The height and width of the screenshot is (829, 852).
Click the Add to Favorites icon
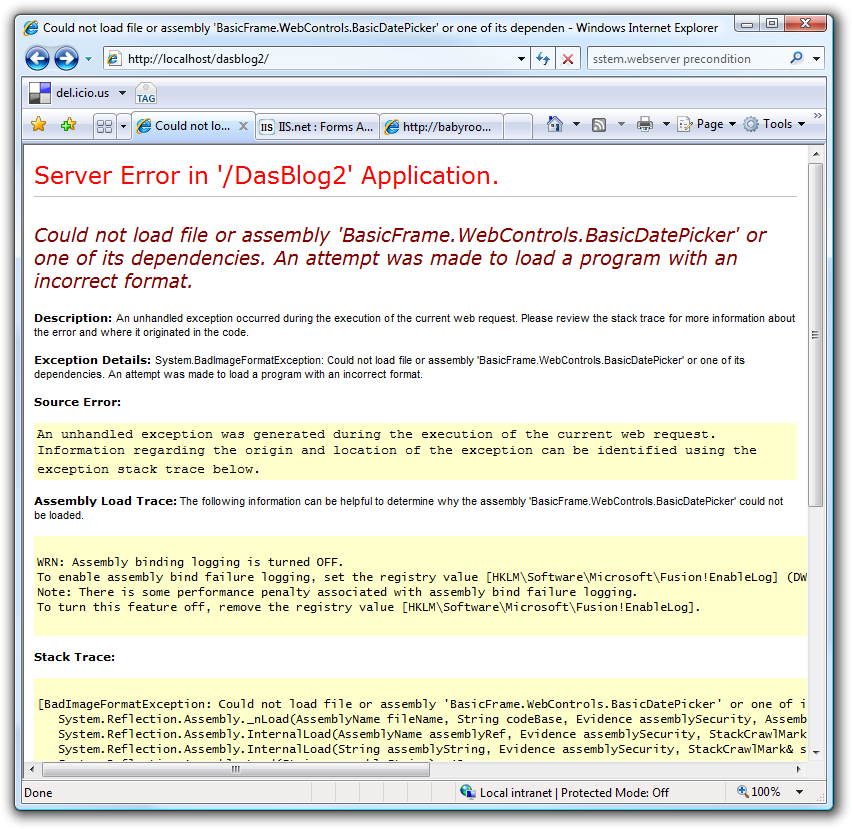(68, 125)
